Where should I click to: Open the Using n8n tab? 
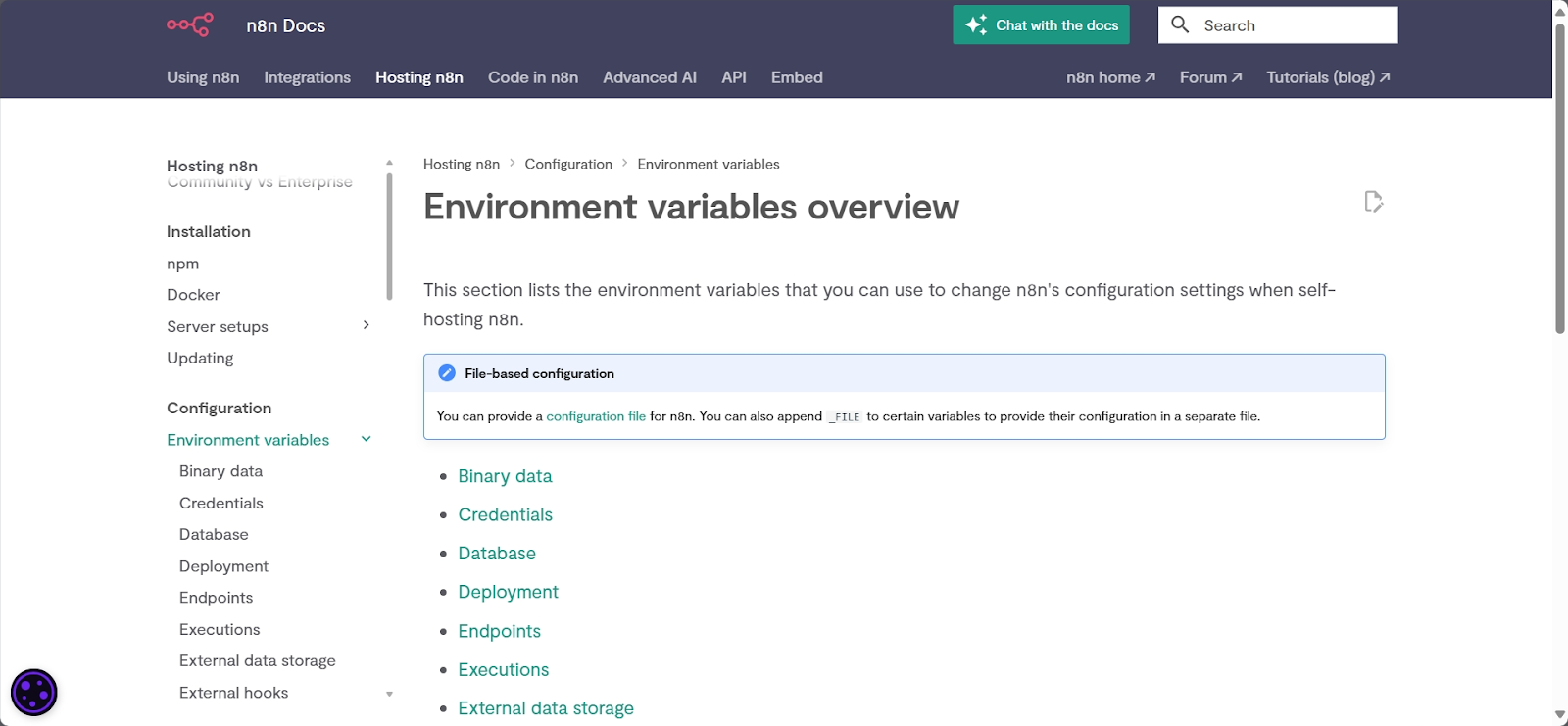coord(203,77)
